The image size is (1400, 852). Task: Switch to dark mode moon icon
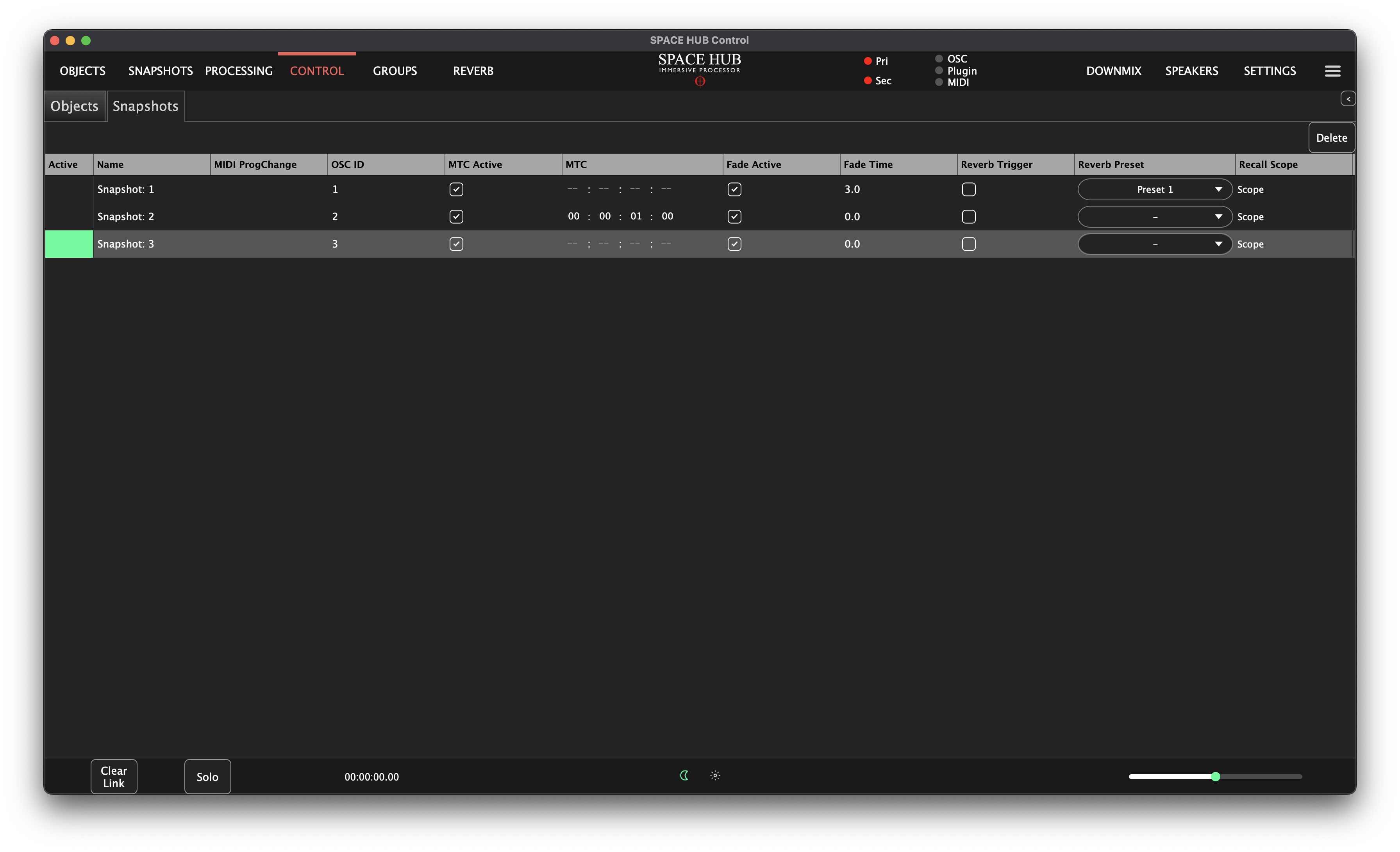(684, 775)
